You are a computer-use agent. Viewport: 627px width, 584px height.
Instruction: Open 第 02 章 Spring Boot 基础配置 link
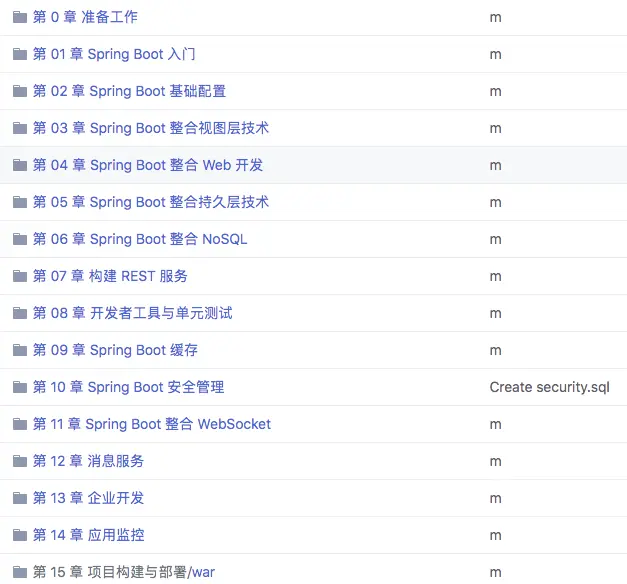tap(130, 91)
